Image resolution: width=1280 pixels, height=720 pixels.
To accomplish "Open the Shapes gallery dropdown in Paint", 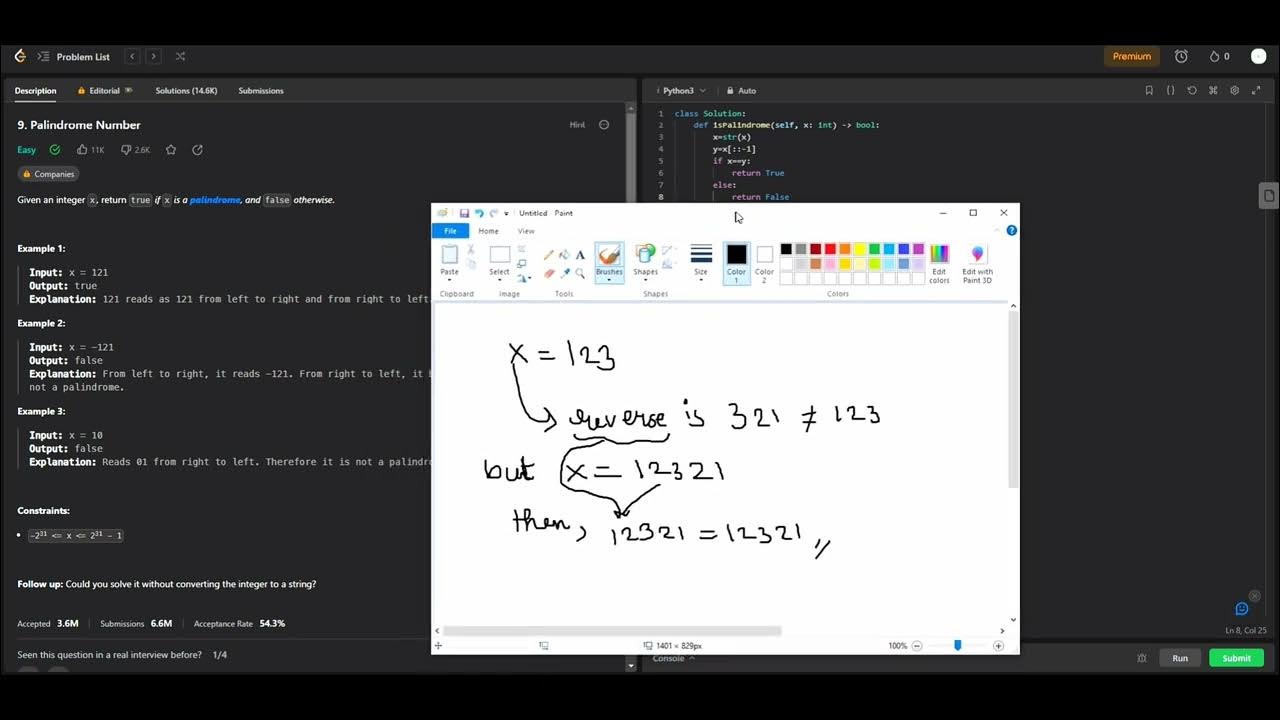I will pos(646,279).
